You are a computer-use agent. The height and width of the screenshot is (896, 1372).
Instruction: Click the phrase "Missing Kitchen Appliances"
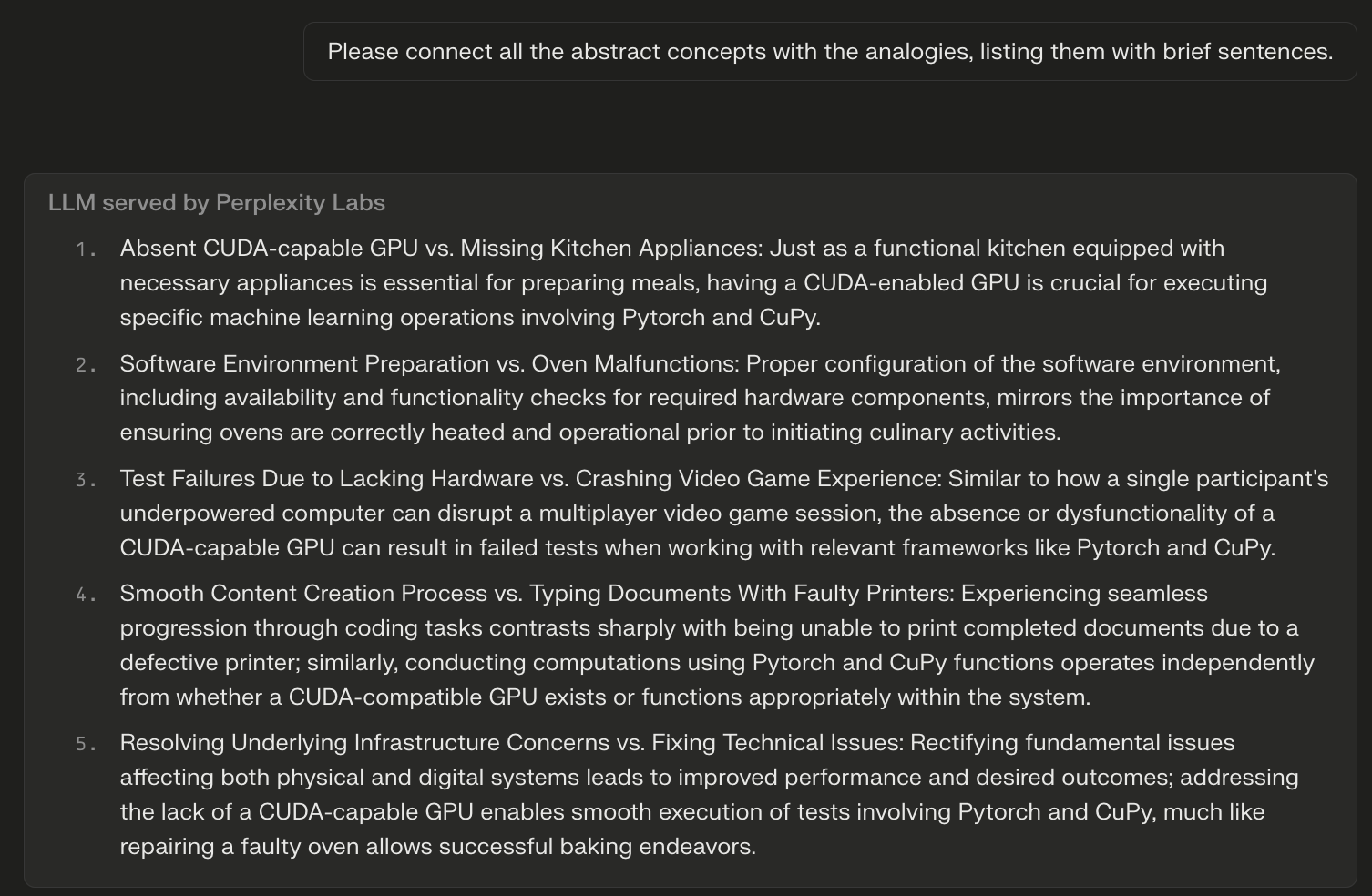610,249
